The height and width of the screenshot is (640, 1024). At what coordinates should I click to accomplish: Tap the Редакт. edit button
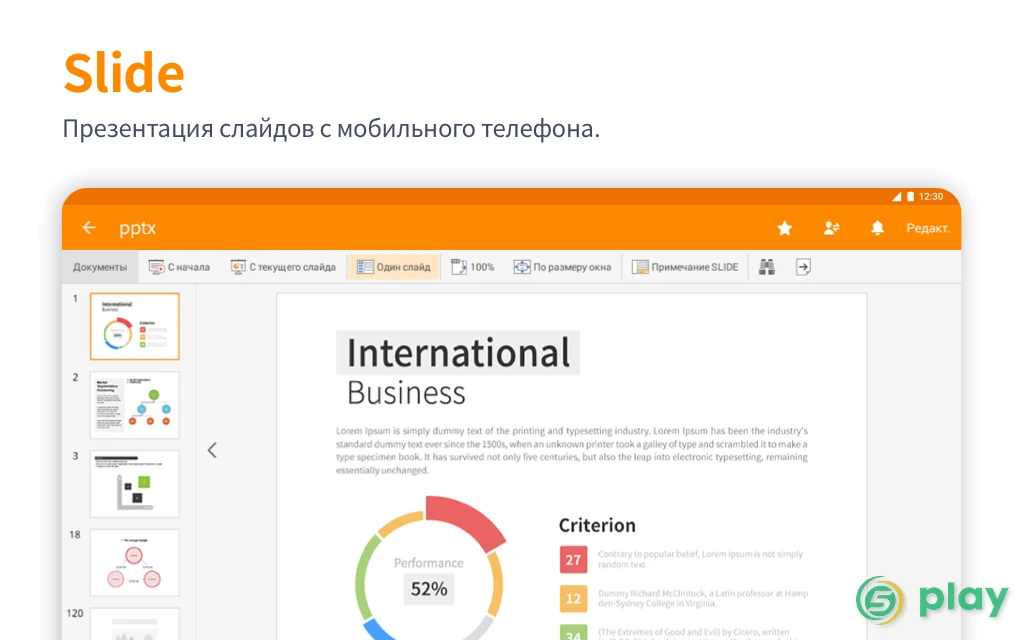click(928, 228)
